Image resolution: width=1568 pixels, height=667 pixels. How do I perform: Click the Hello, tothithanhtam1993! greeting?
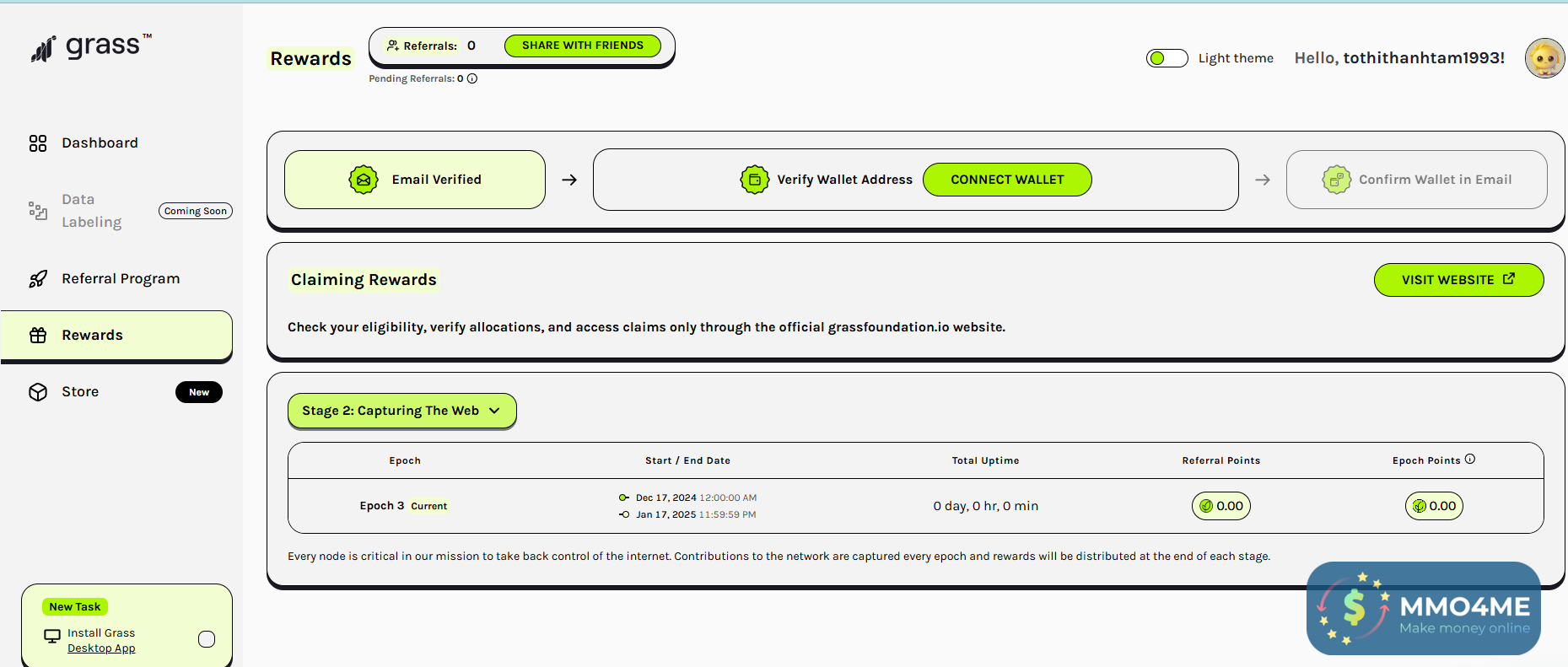1400,58
